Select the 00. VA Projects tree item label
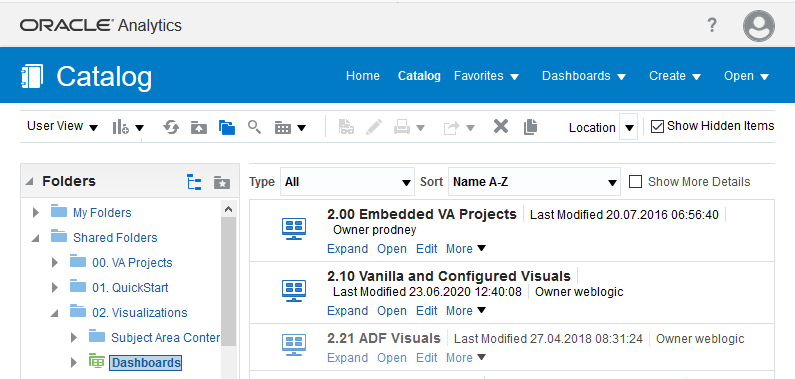The width and height of the screenshot is (795, 379). 132,262
